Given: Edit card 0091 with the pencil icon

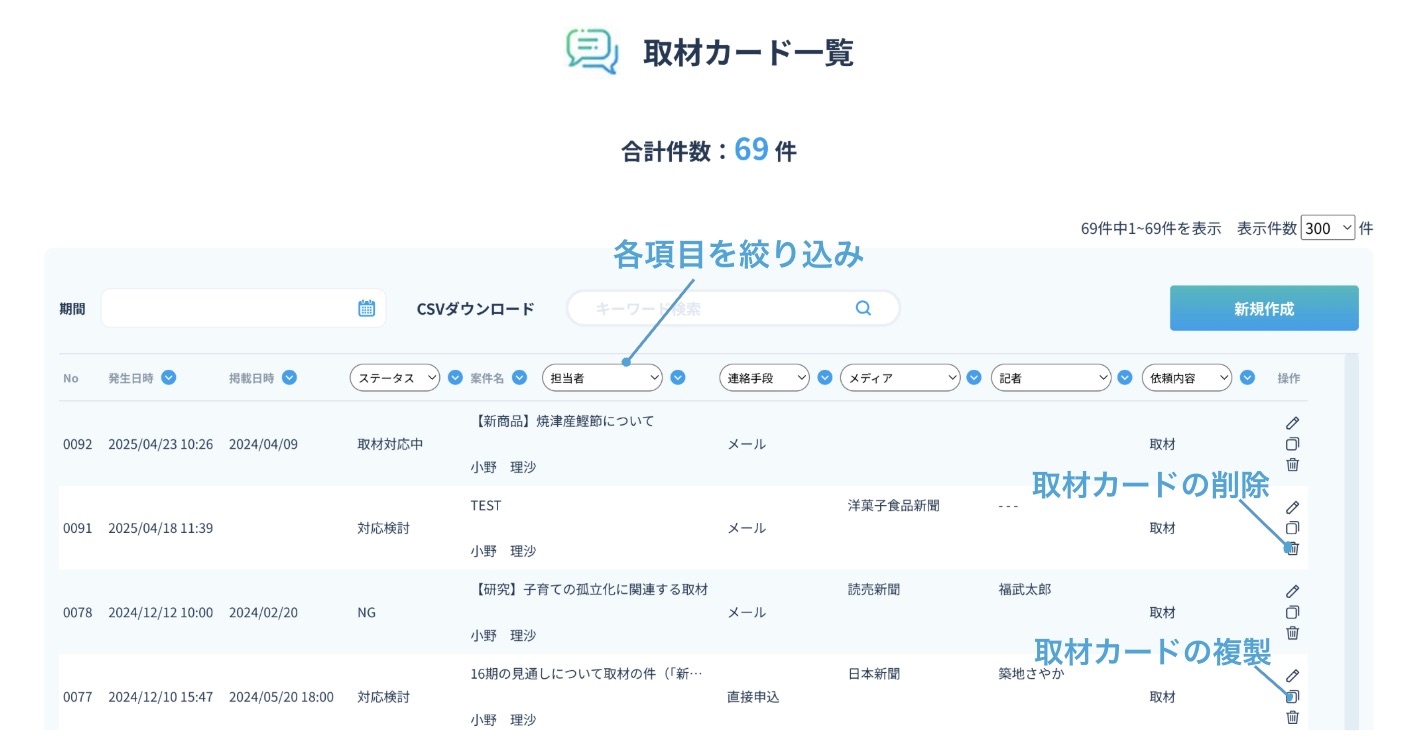Looking at the screenshot, I should [1292, 507].
